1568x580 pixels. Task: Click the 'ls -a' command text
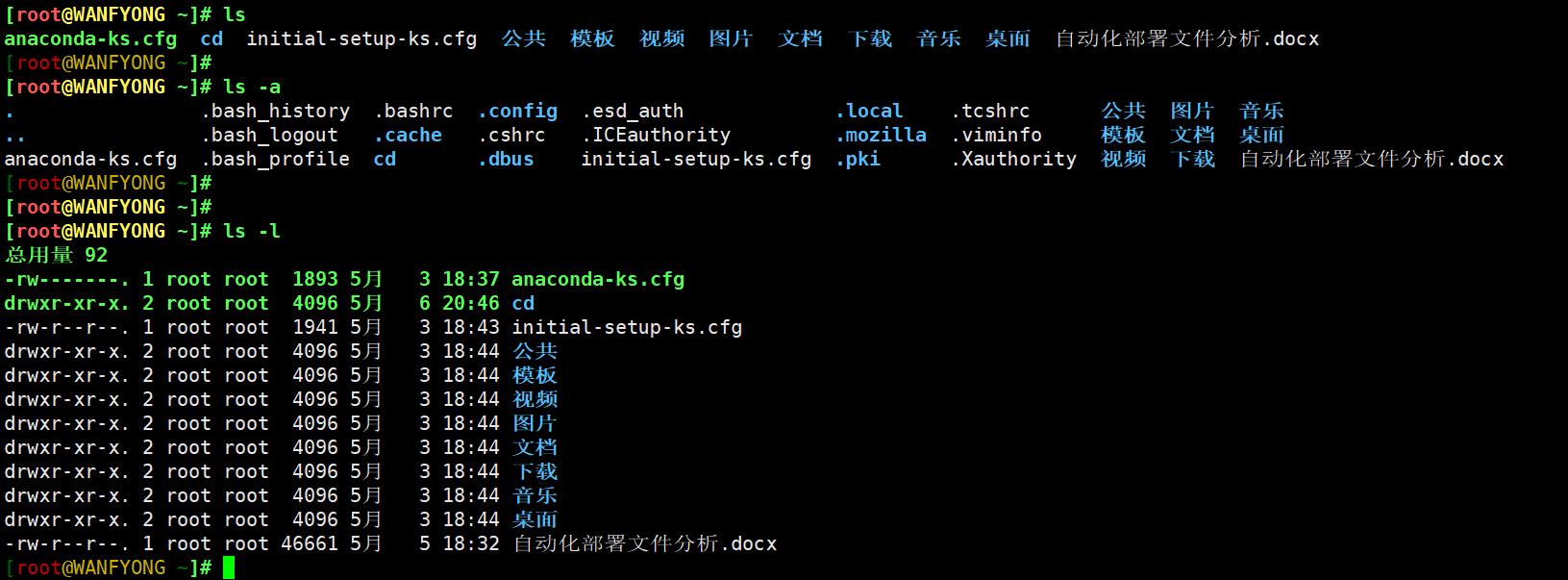(x=252, y=88)
